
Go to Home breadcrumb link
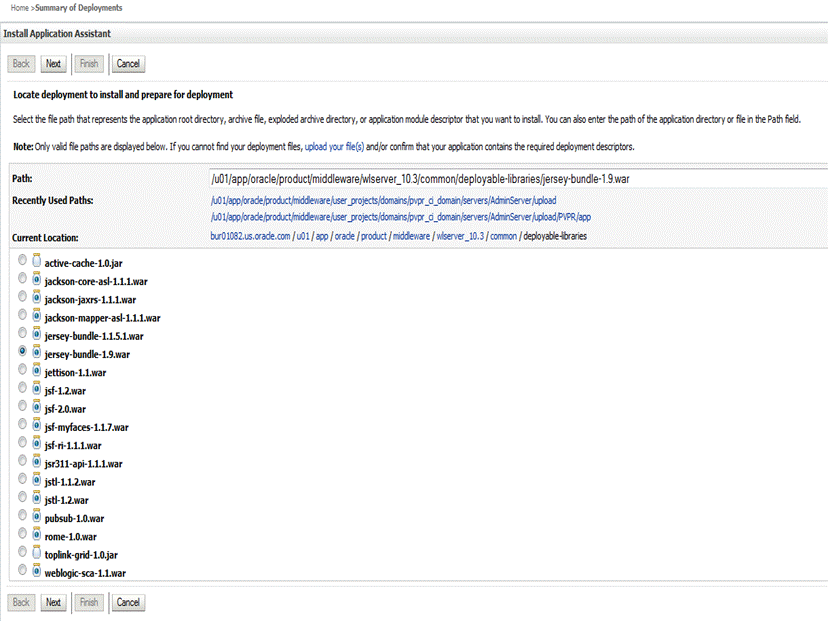(20, 8)
